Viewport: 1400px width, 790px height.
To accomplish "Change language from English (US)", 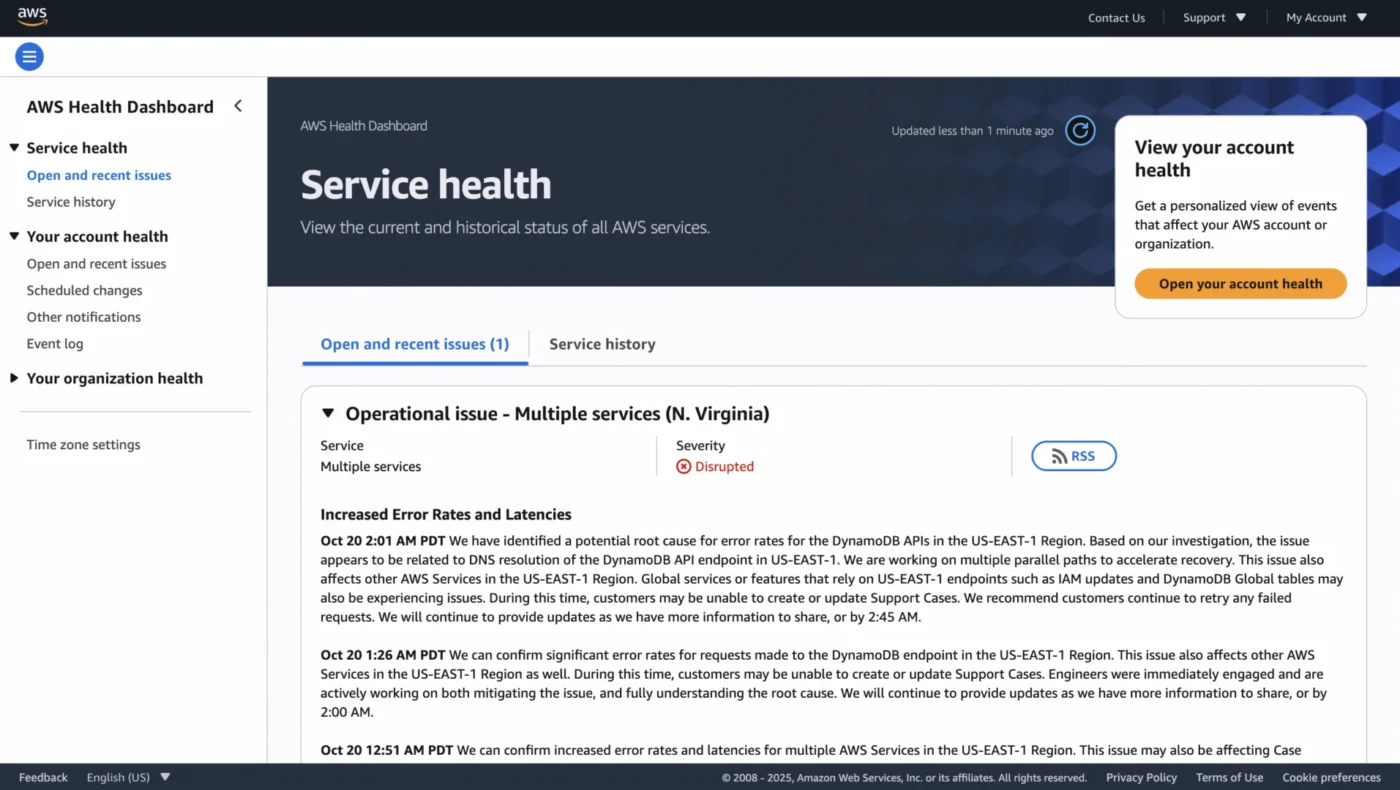I will click(128, 777).
